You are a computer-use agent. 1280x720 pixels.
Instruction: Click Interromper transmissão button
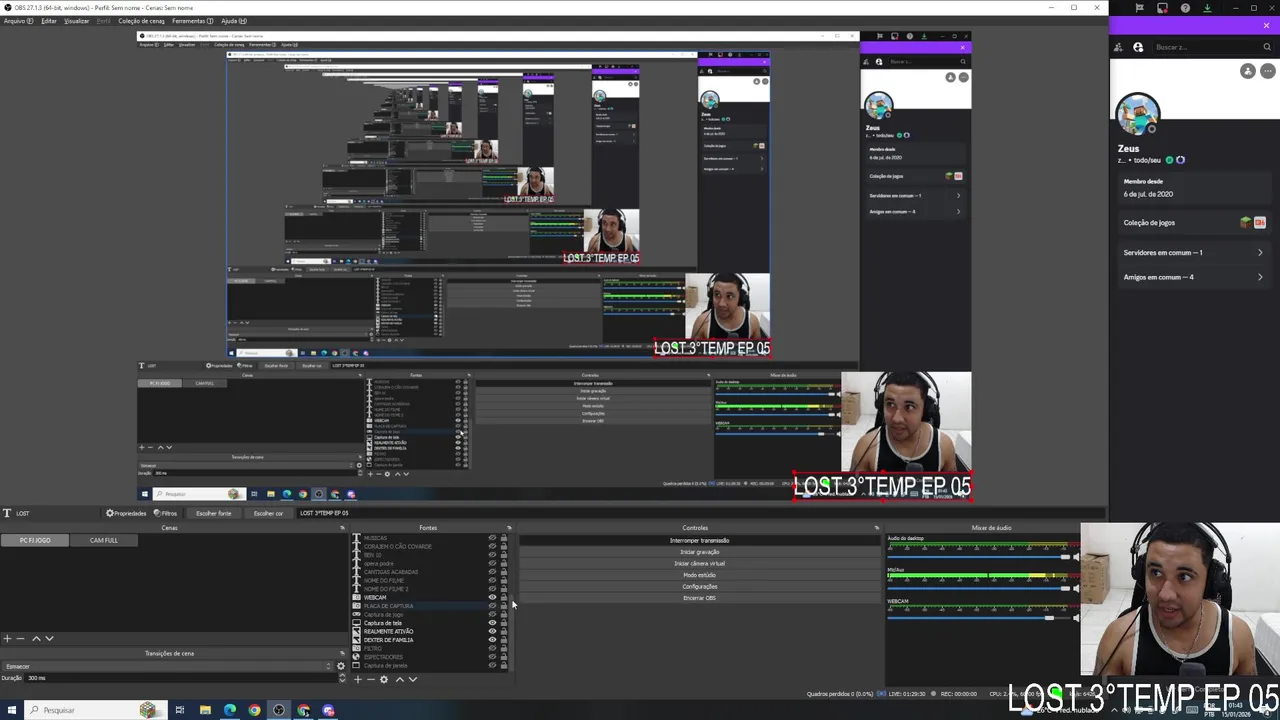699,540
